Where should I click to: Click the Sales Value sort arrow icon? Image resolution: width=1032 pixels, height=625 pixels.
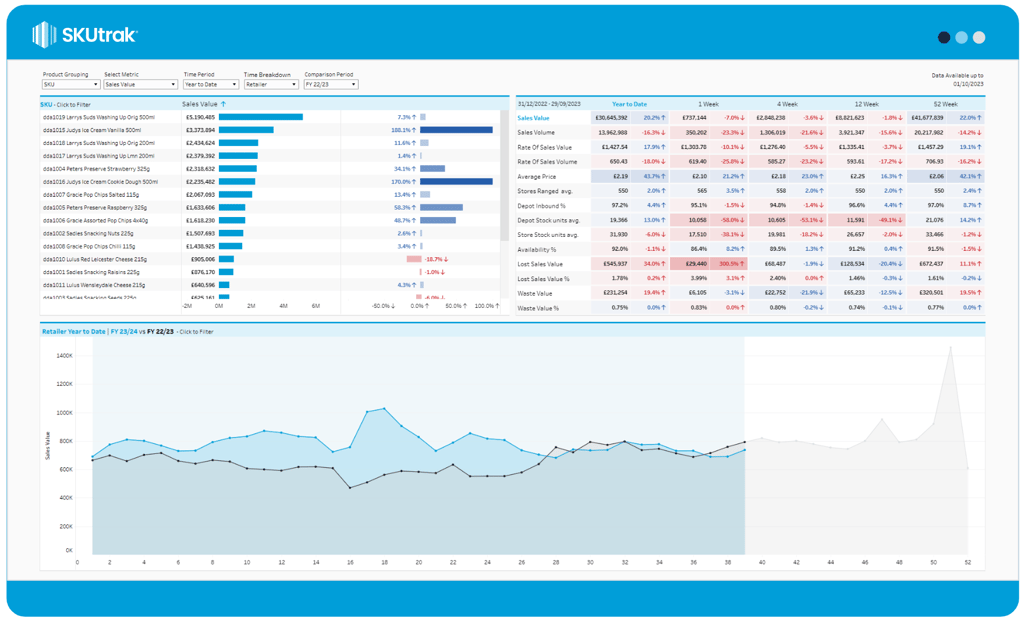tap(223, 104)
